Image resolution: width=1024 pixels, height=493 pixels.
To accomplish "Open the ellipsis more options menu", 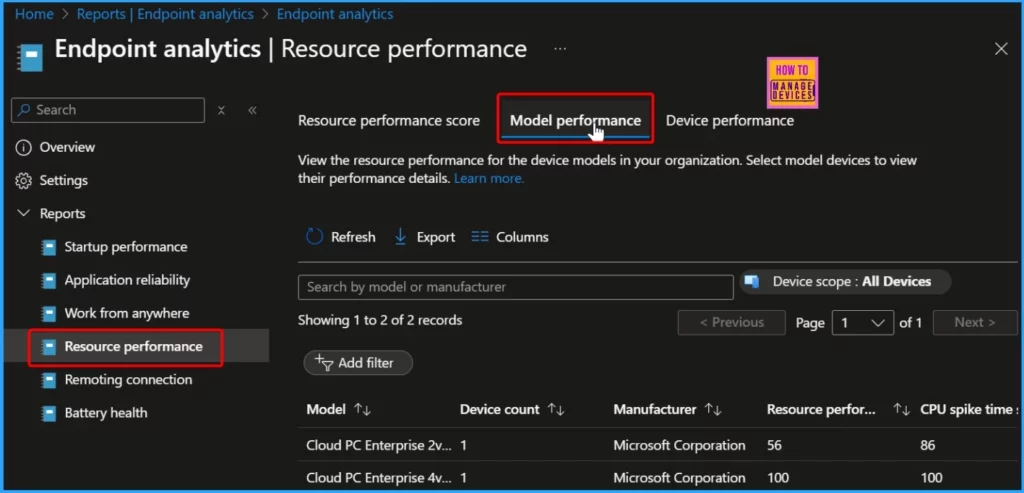I will tap(560, 49).
